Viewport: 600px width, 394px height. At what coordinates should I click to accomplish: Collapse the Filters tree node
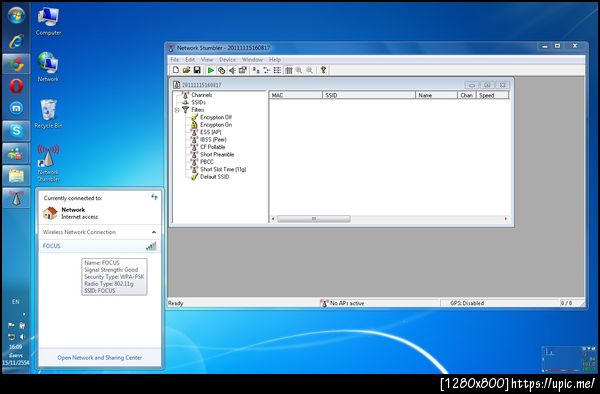click(177, 110)
